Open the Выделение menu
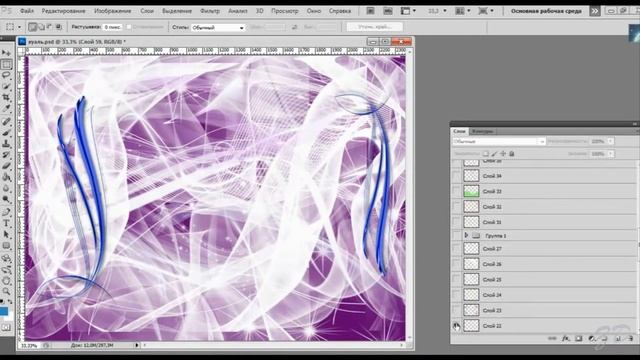640x360 pixels. tap(177, 11)
